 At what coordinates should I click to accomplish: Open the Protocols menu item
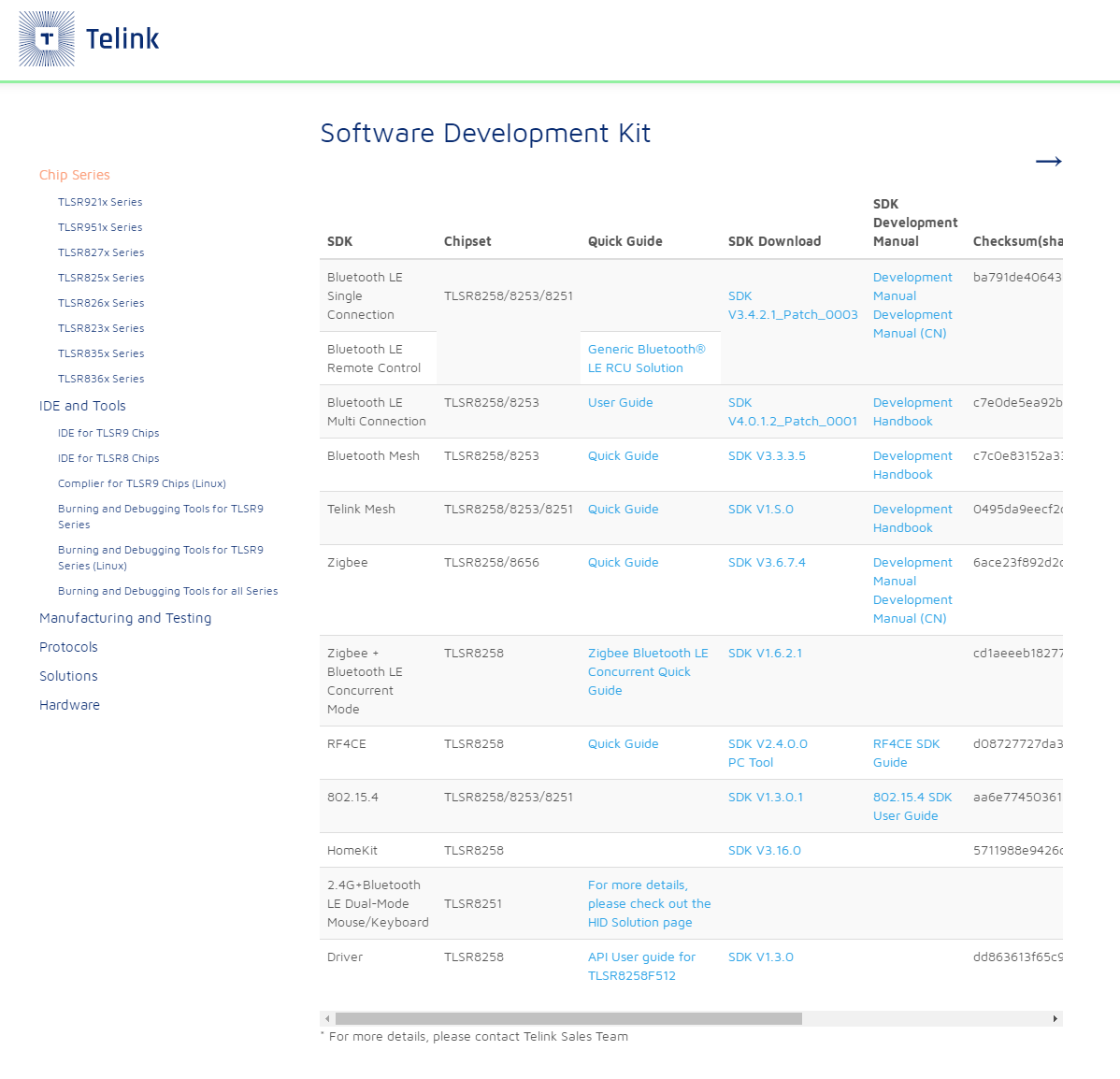(68, 647)
